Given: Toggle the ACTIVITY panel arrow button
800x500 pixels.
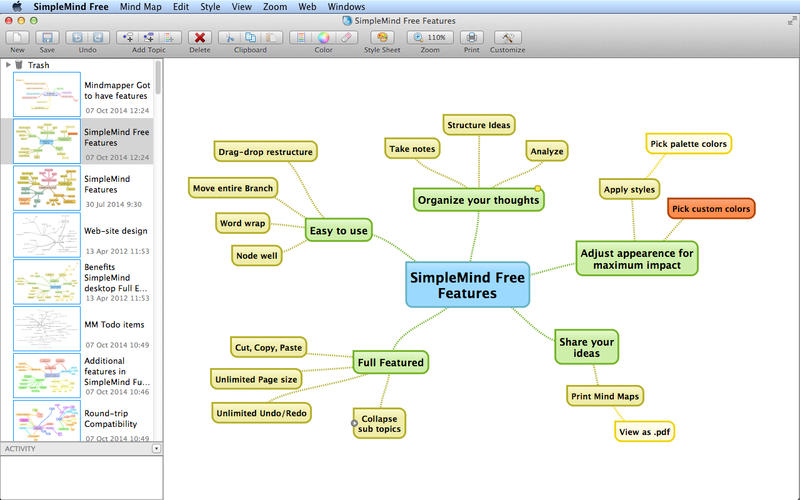Looking at the screenshot, I should click(156, 449).
